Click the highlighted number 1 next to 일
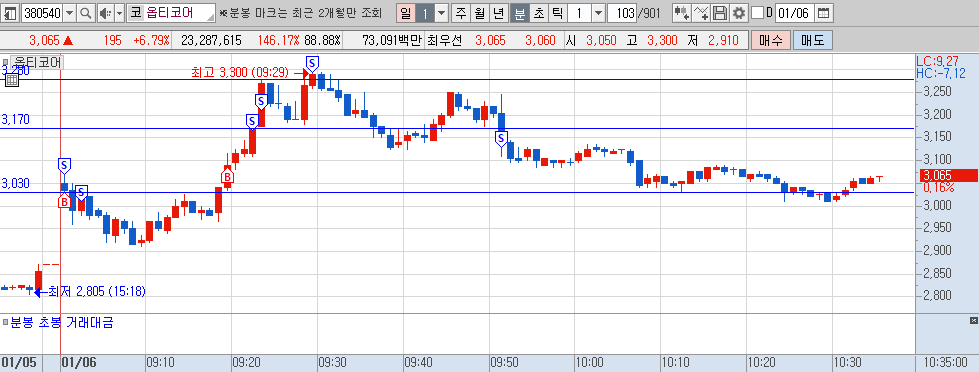The width and height of the screenshot is (979, 372). pyautogui.click(x=425, y=12)
